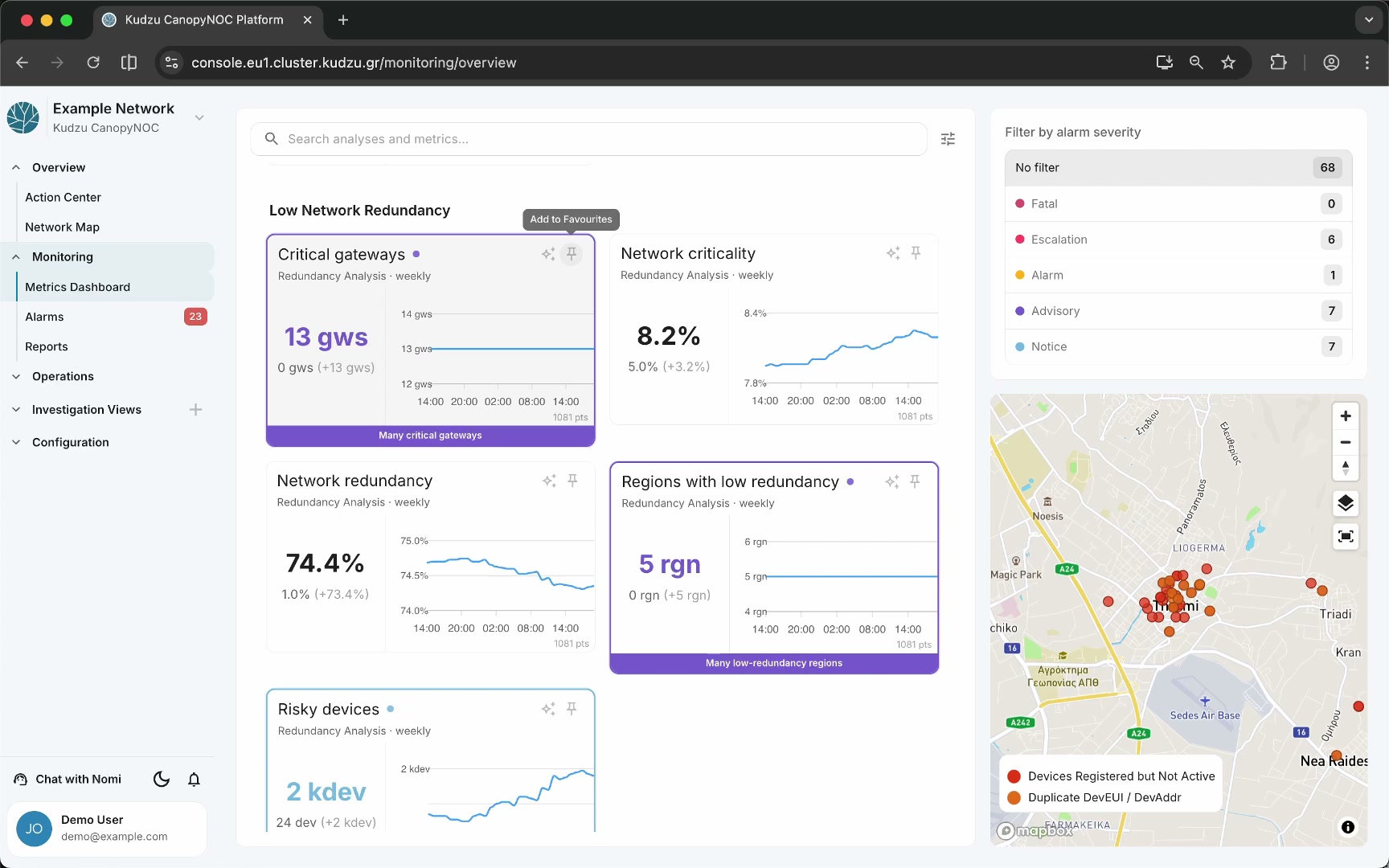This screenshot has width=1389, height=868.
Task: Click the Kudzu network logo
Action: coord(23,117)
